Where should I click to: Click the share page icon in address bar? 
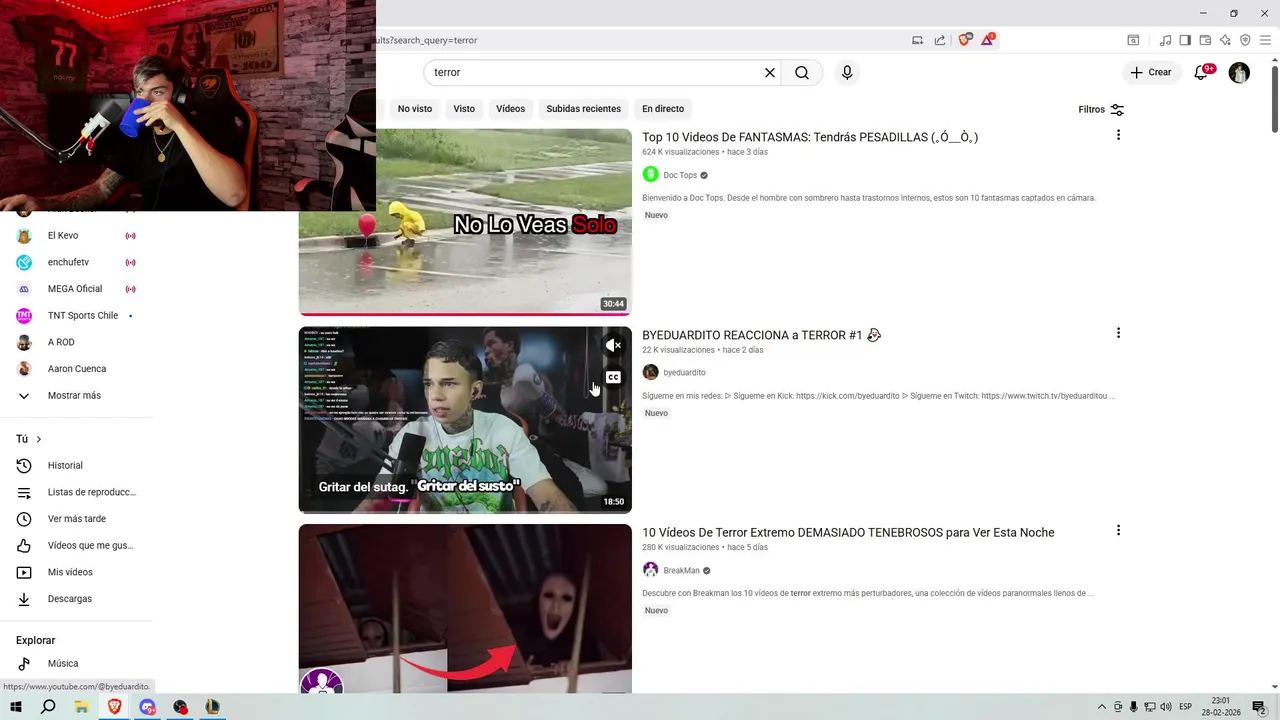[940, 40]
